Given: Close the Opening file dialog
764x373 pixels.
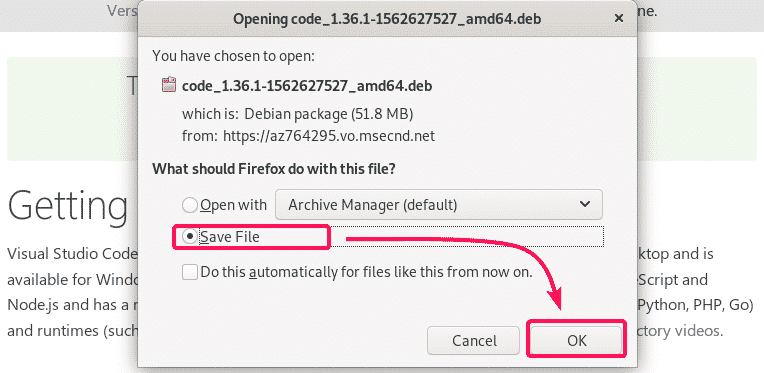Looking at the screenshot, I should [x=618, y=19].
